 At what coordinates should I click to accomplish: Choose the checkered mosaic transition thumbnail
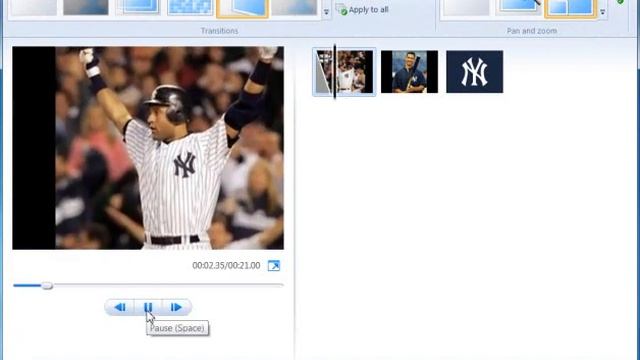point(190,7)
